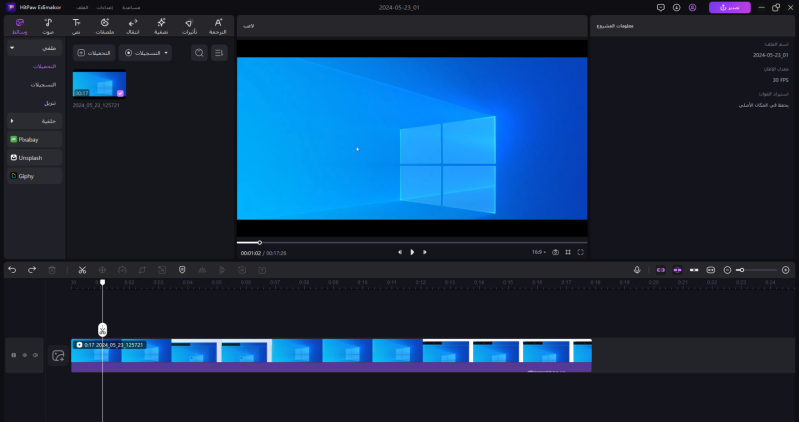Image resolution: width=799 pixels, height=422 pixels.
Task: Open the Recordings (التسجيلات) dropdown button
Action: point(145,53)
